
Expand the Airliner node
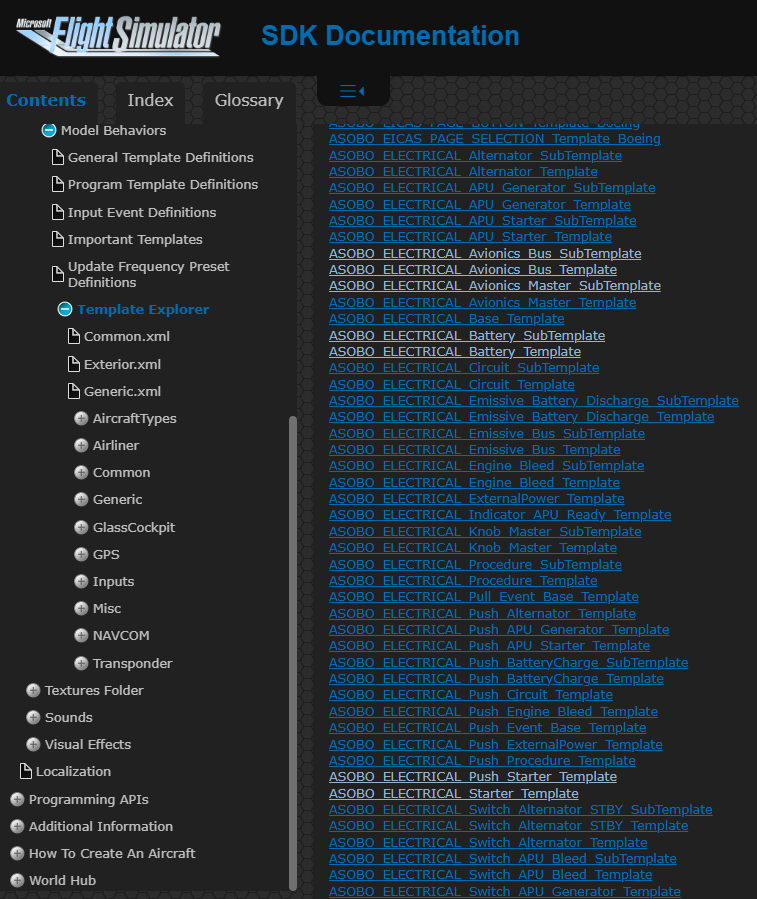click(81, 445)
